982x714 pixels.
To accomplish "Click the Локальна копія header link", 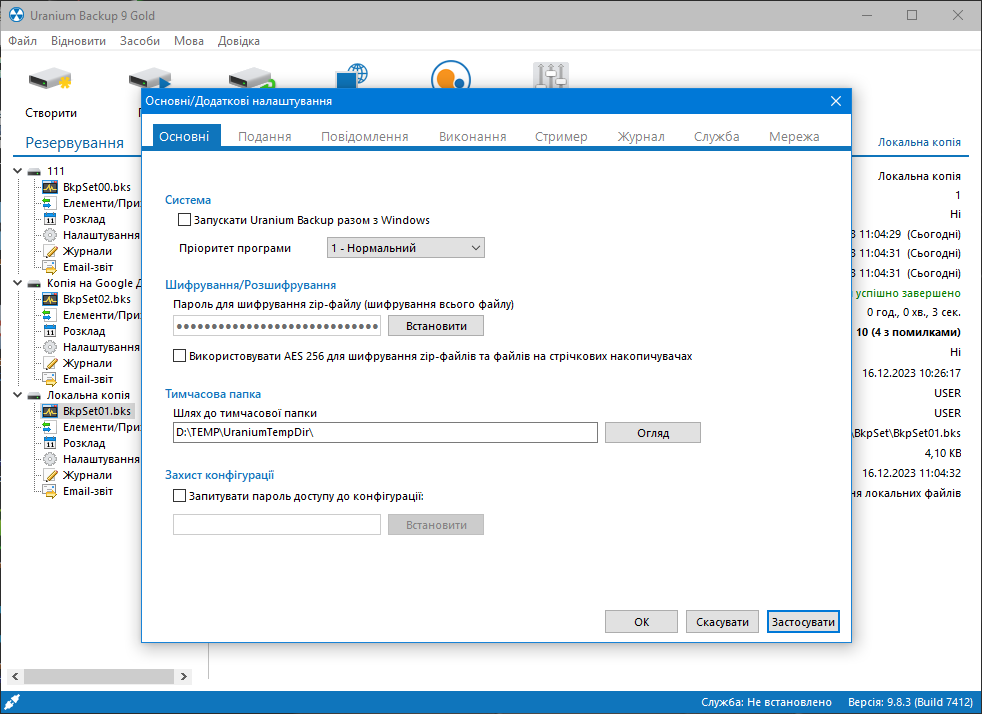I will pos(919,142).
